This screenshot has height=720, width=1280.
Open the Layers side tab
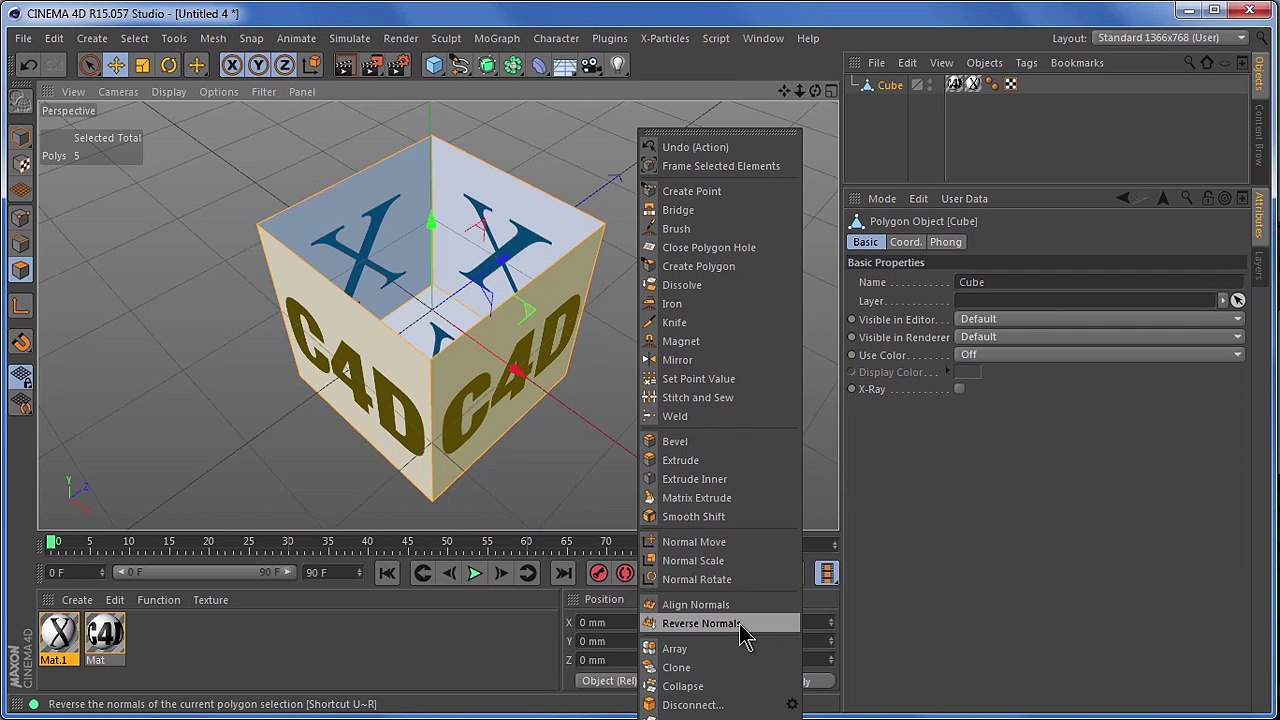(x=1259, y=264)
